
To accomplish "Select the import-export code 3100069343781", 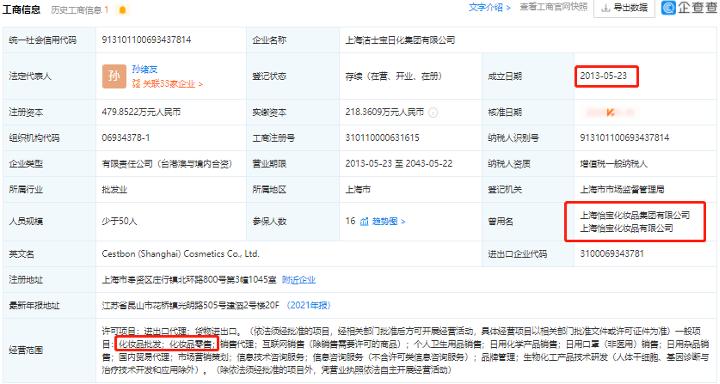I will tap(612, 254).
